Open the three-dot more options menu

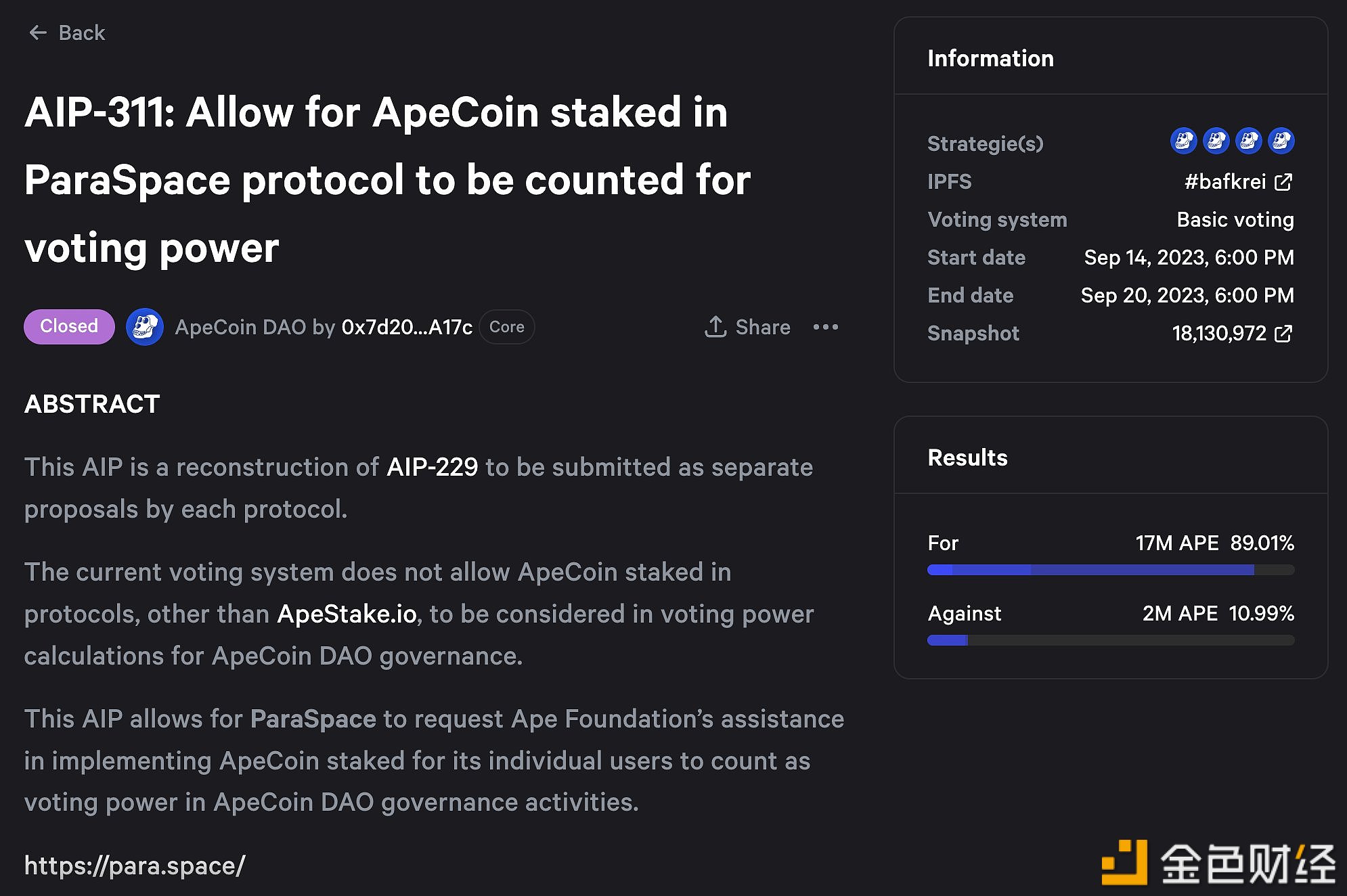826,327
